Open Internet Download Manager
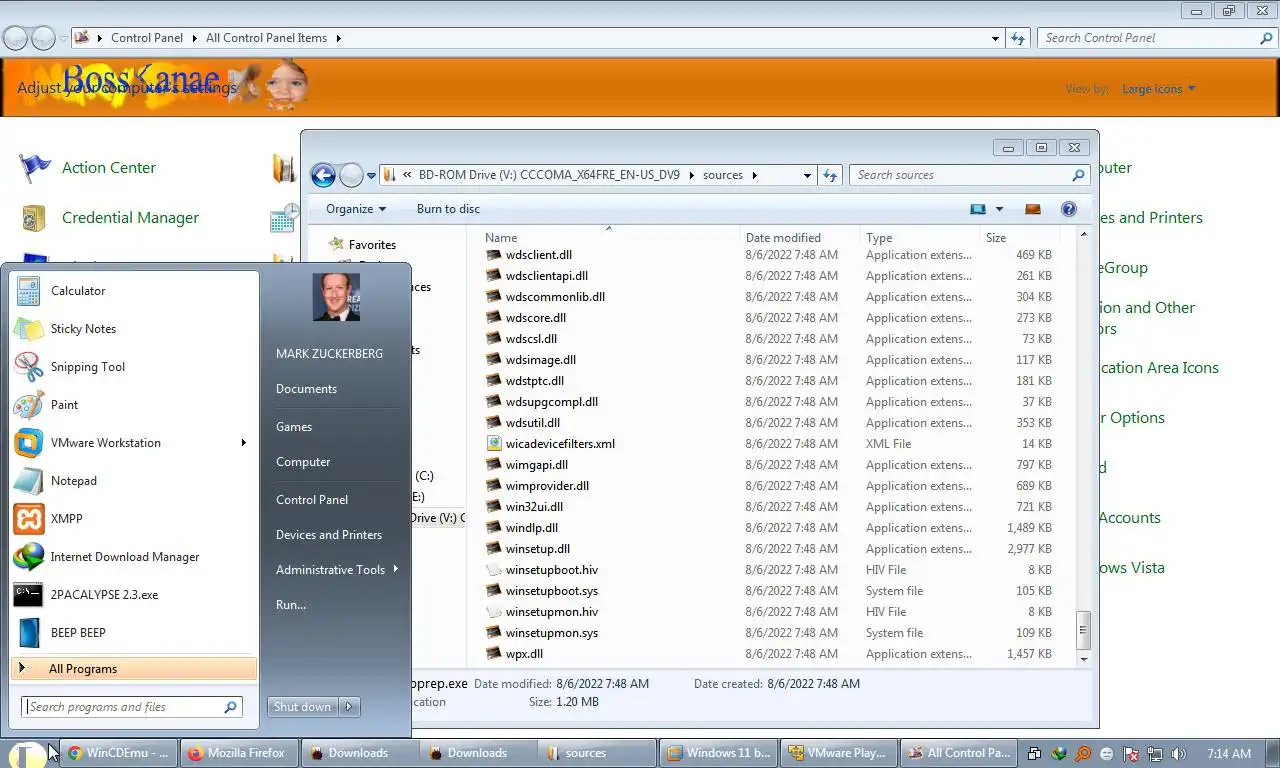Image resolution: width=1280 pixels, height=768 pixels. [x=134, y=557]
